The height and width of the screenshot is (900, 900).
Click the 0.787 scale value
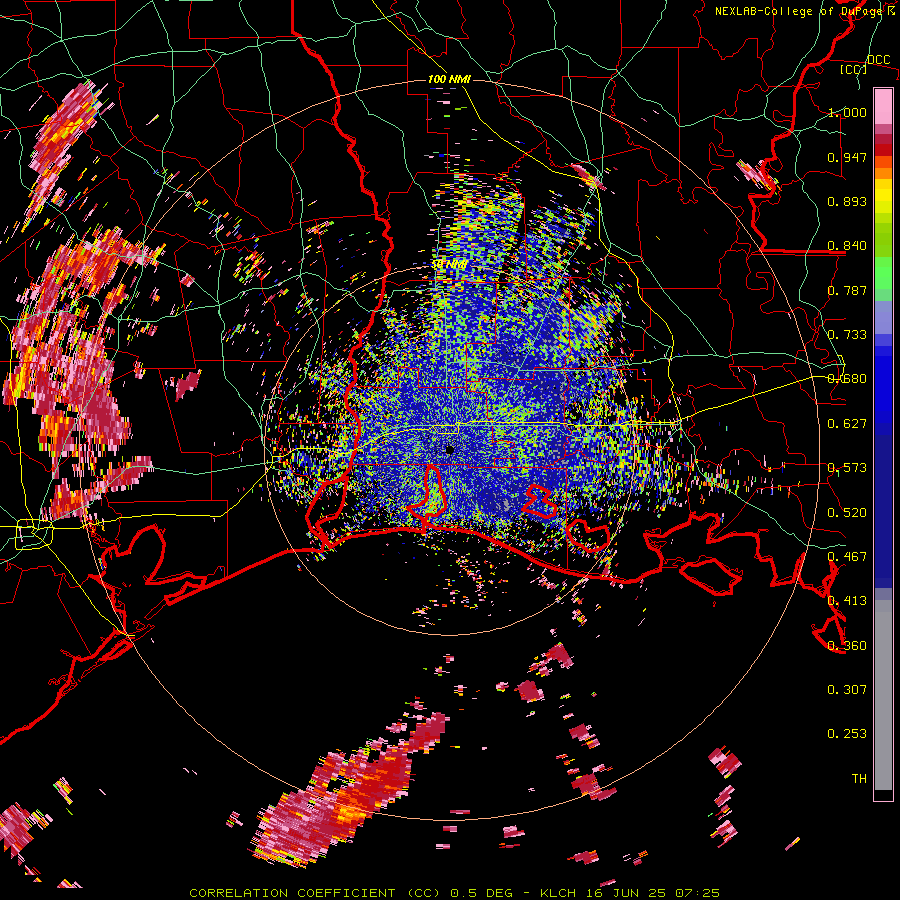847,290
